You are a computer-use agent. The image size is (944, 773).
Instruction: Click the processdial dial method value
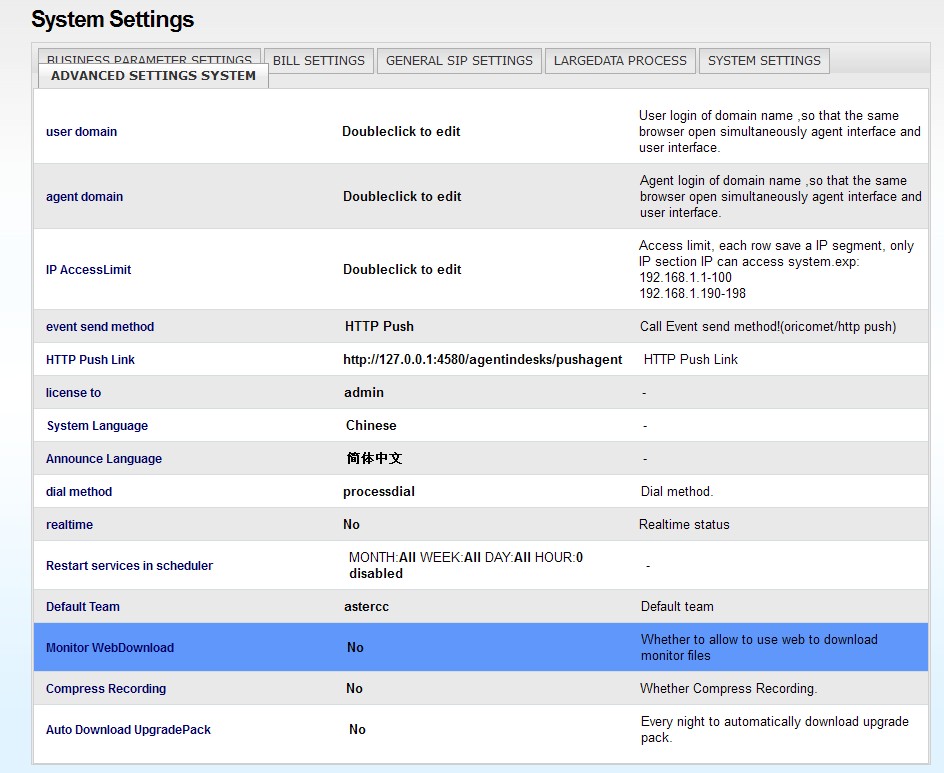[x=379, y=492]
